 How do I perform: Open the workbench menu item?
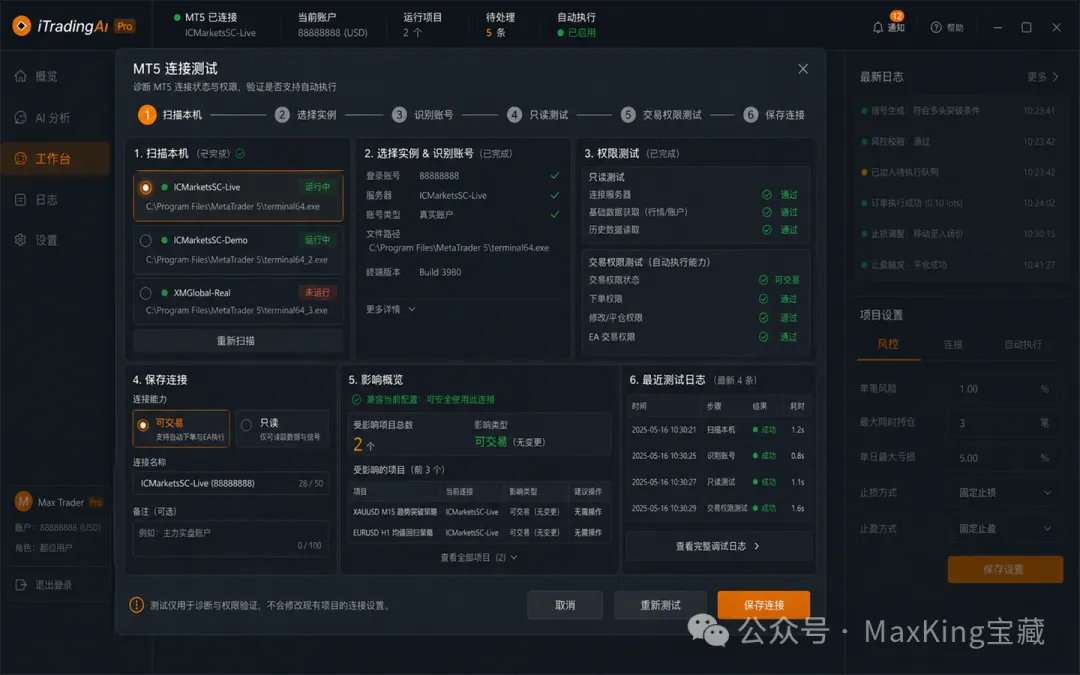[52, 159]
